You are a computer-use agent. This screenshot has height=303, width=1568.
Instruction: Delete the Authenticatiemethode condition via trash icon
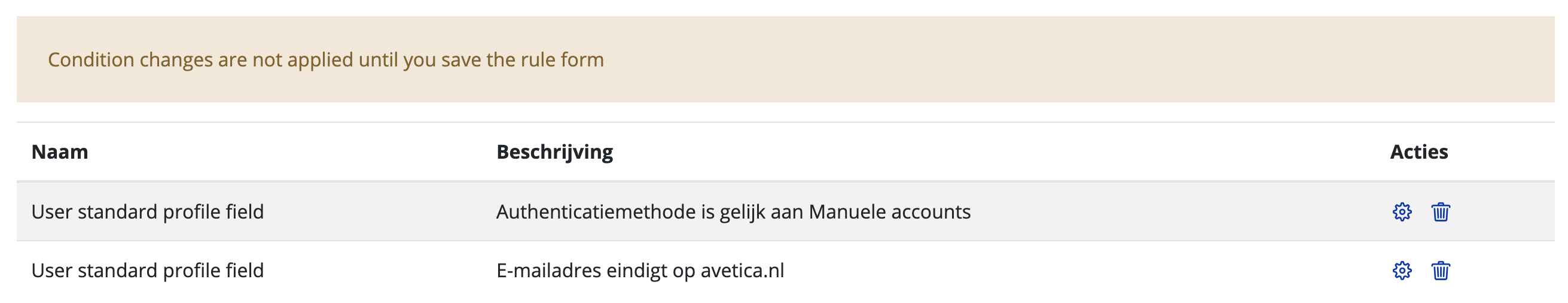pos(1440,211)
